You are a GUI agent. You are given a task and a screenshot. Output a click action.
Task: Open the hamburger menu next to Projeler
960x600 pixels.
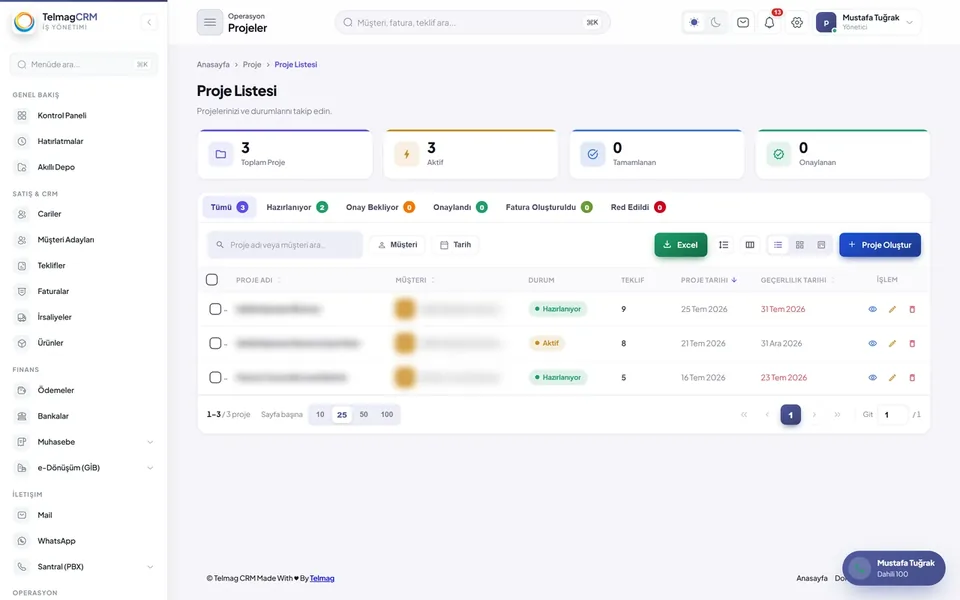pyautogui.click(x=209, y=23)
